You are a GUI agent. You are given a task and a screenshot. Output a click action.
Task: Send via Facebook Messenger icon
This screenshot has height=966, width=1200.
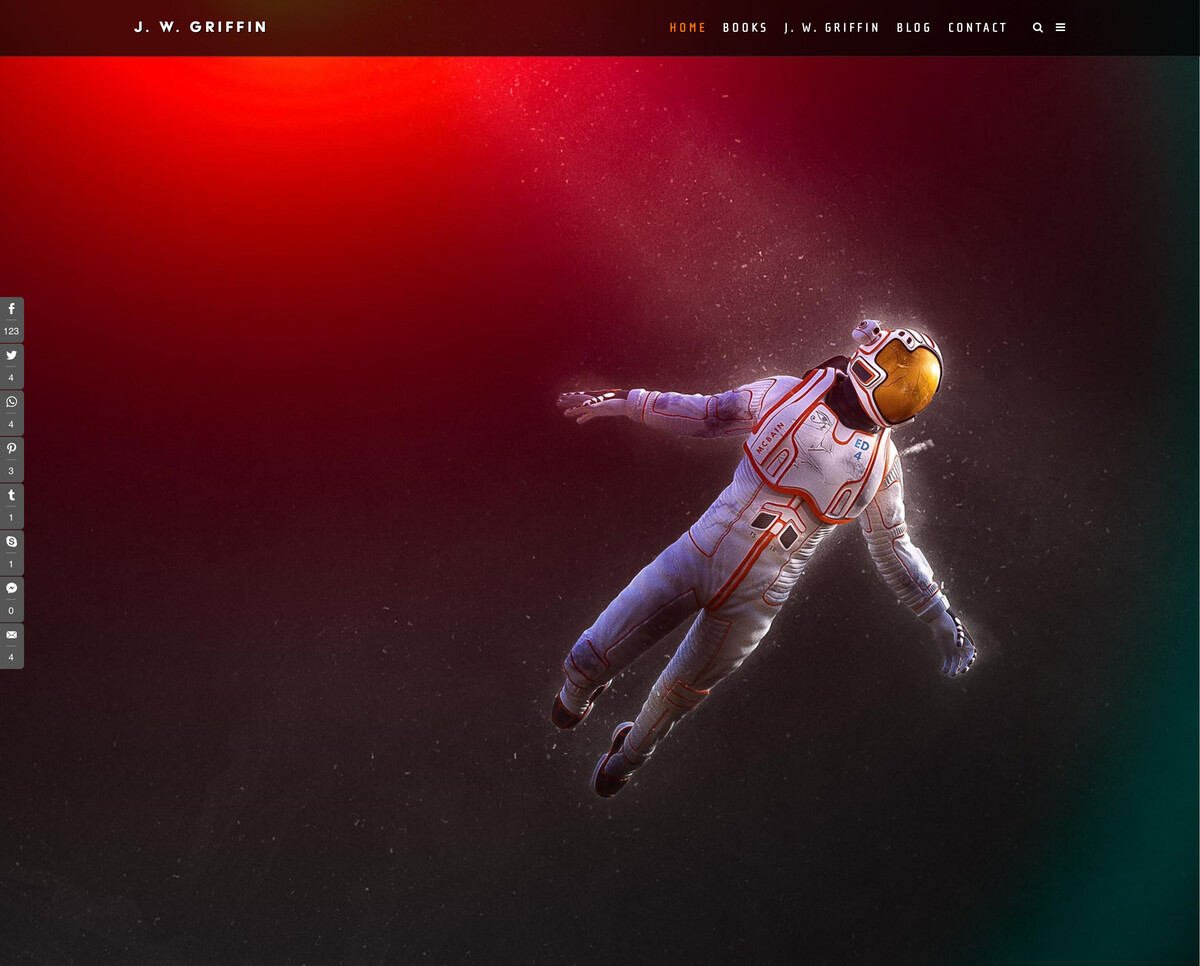[11, 588]
